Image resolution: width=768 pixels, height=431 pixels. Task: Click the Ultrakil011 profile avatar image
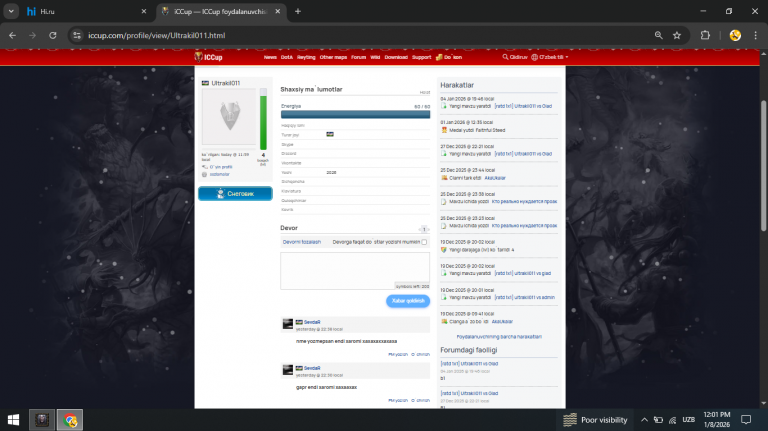tap(229, 117)
